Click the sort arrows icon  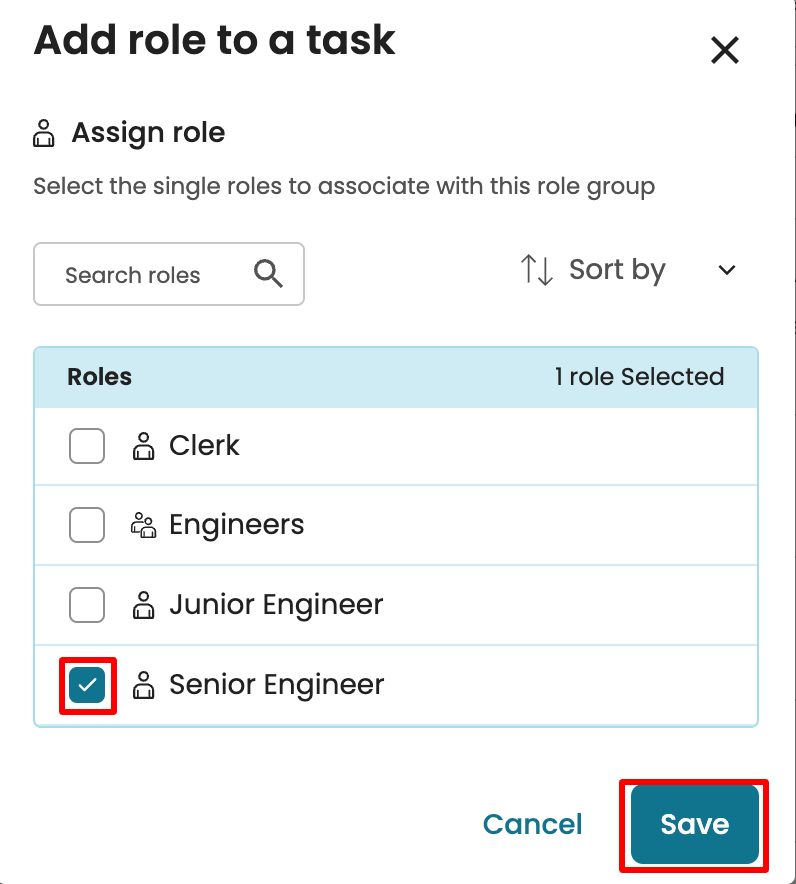click(x=537, y=270)
